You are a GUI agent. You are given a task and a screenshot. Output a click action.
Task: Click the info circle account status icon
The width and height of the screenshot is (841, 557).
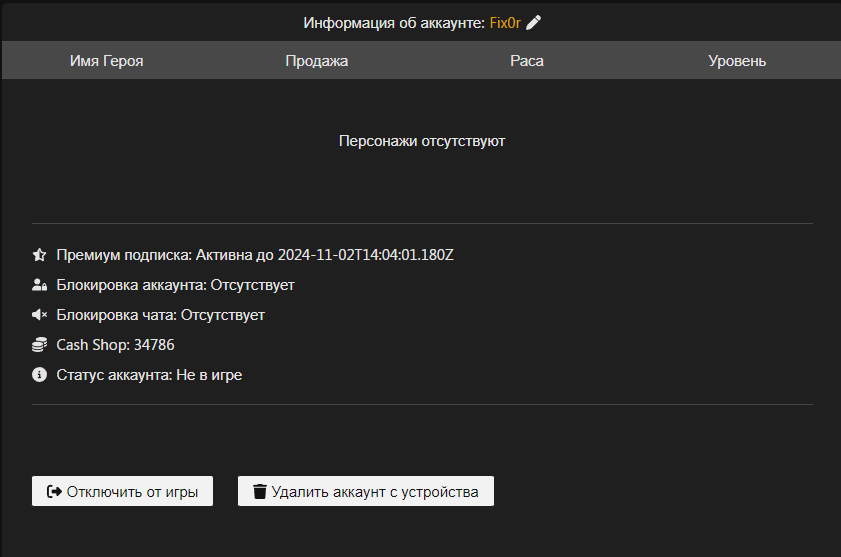coord(40,375)
